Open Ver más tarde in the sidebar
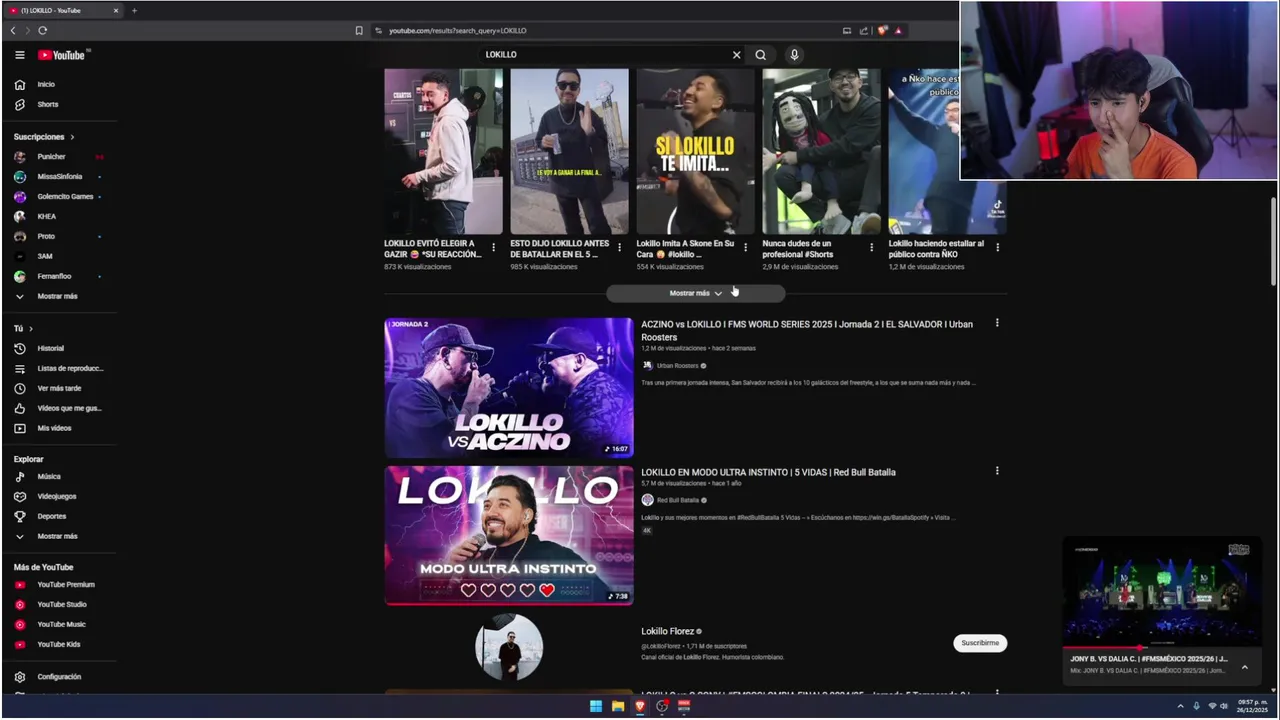The width and height of the screenshot is (1280, 720). pos(60,388)
